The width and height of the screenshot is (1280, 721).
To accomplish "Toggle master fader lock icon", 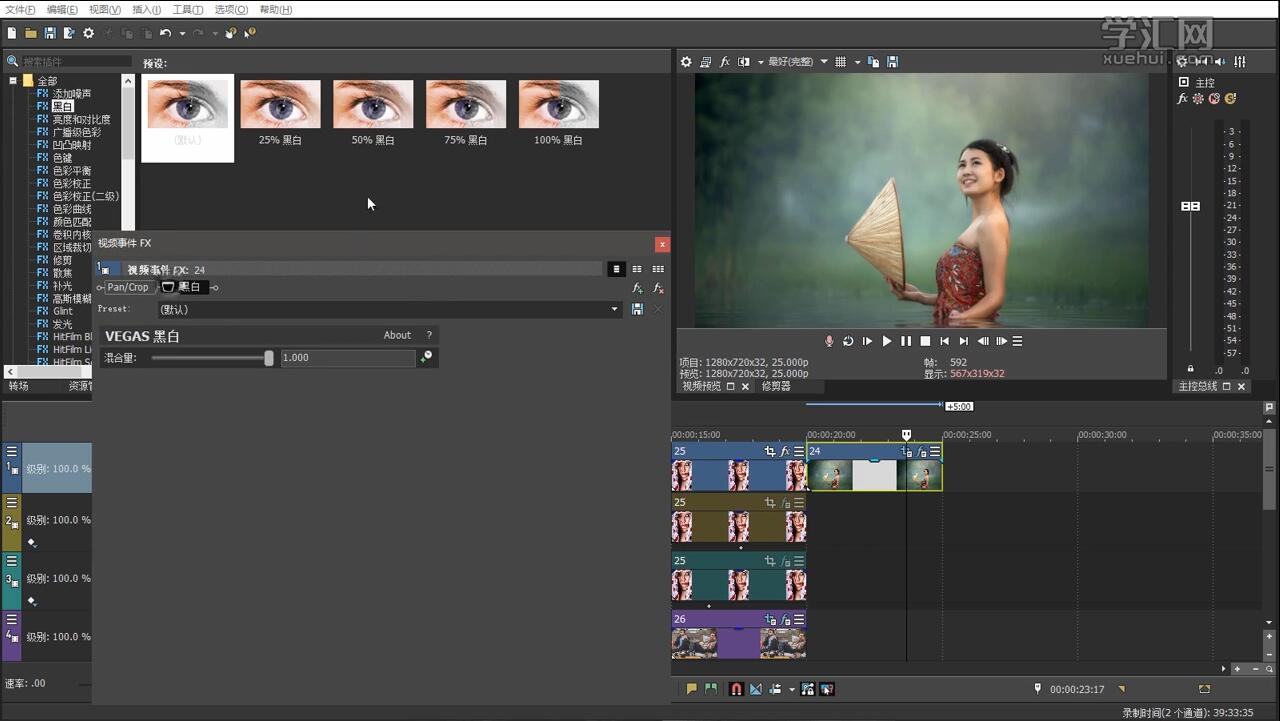I will 1190,369.
